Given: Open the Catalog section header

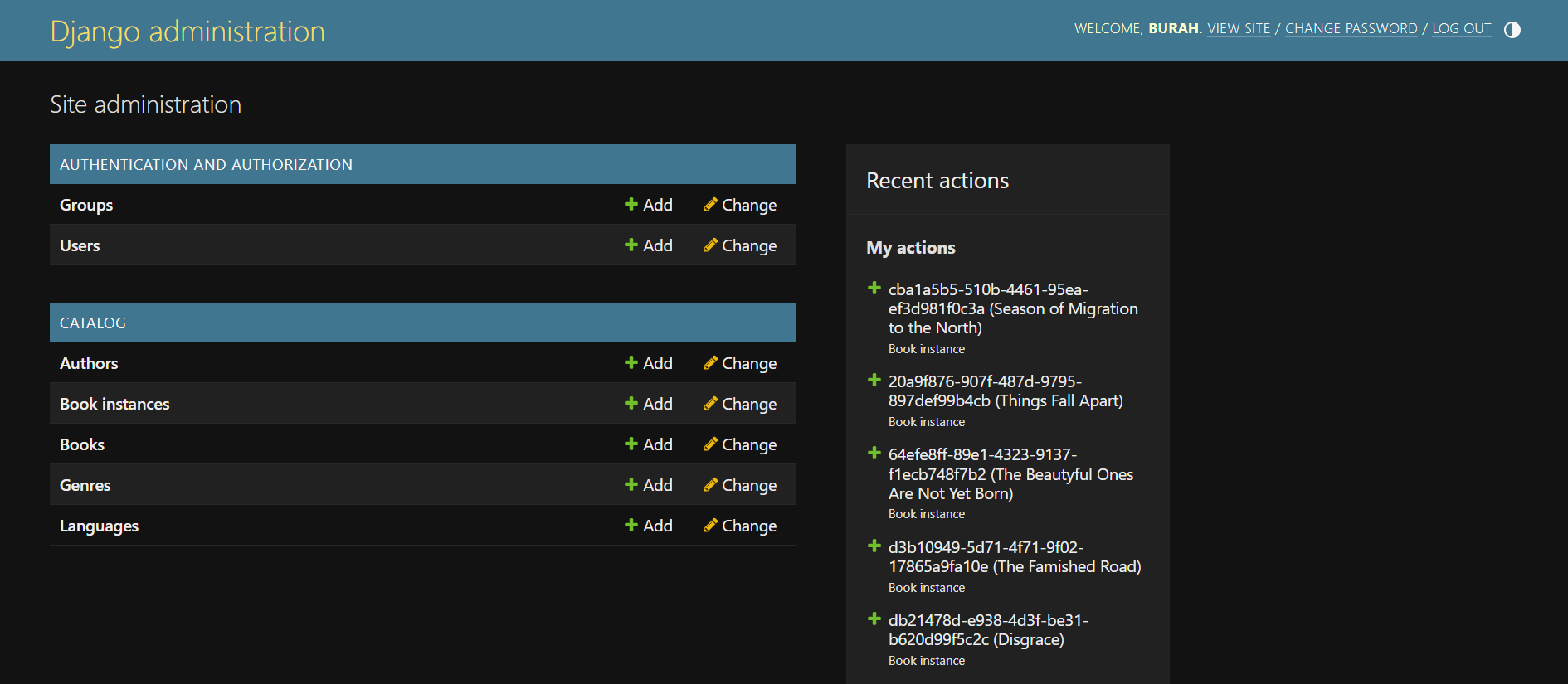Looking at the screenshot, I should [93, 323].
